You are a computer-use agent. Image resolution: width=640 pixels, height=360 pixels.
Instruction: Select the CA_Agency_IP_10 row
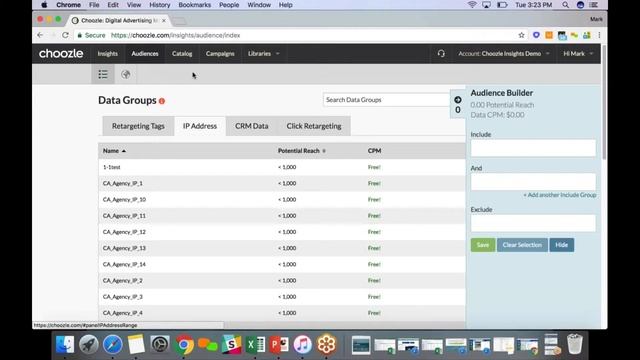[x=282, y=200]
